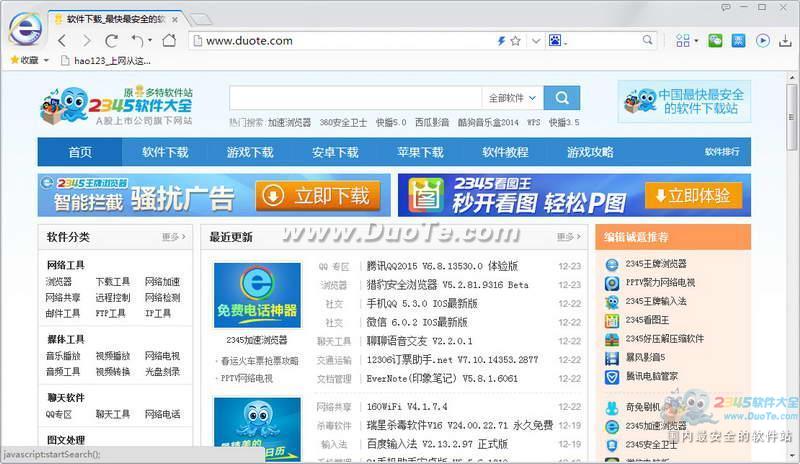Click hot search link 酷狗音乐盒2014

[488, 123]
